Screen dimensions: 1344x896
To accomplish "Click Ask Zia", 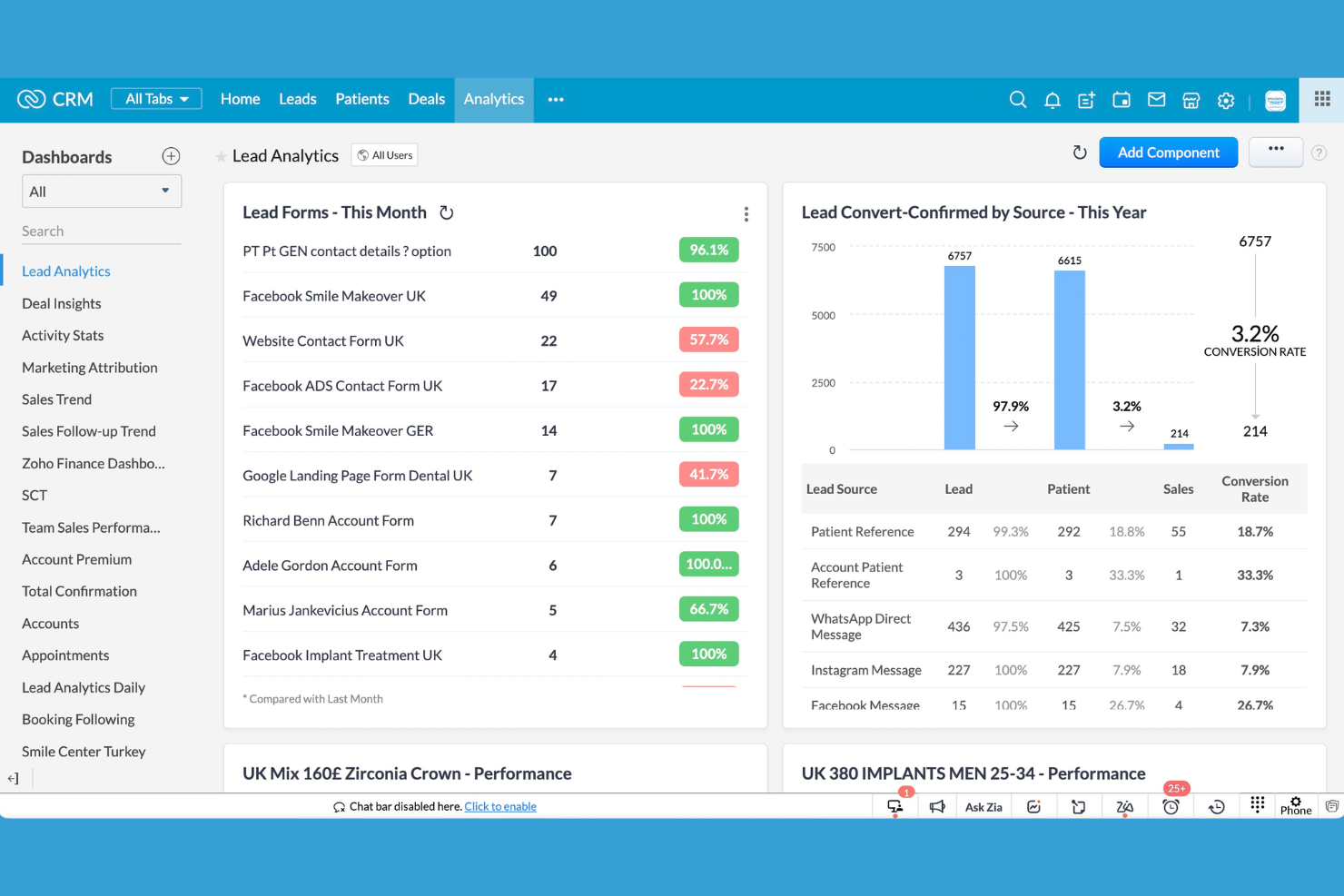I will (x=983, y=807).
